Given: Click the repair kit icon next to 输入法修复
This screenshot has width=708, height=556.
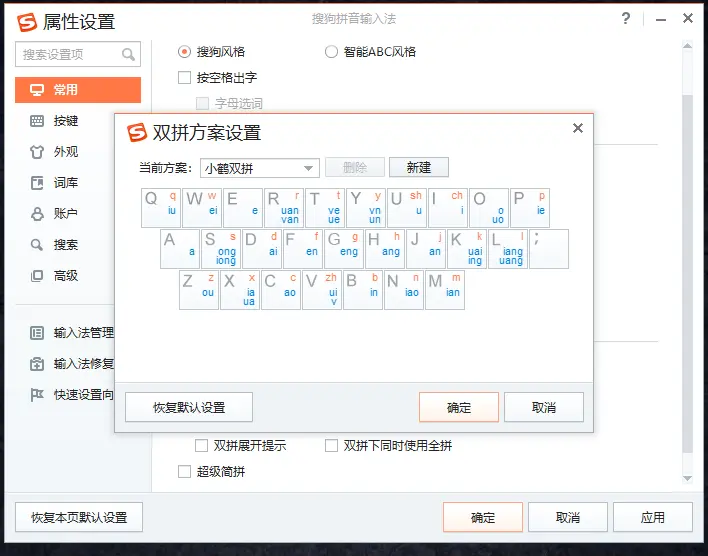Looking at the screenshot, I should pyautogui.click(x=37, y=364).
